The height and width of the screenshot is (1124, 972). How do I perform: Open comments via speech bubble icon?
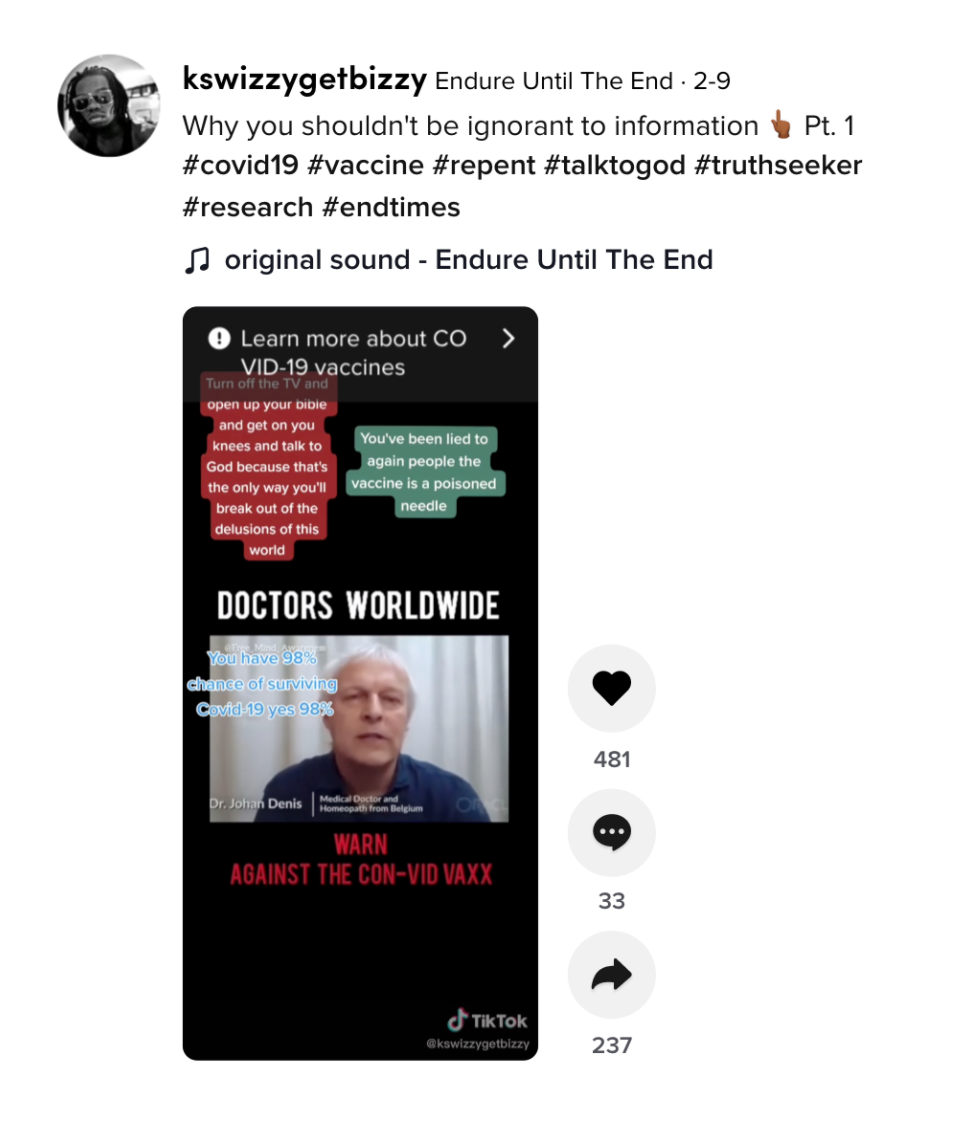[611, 832]
